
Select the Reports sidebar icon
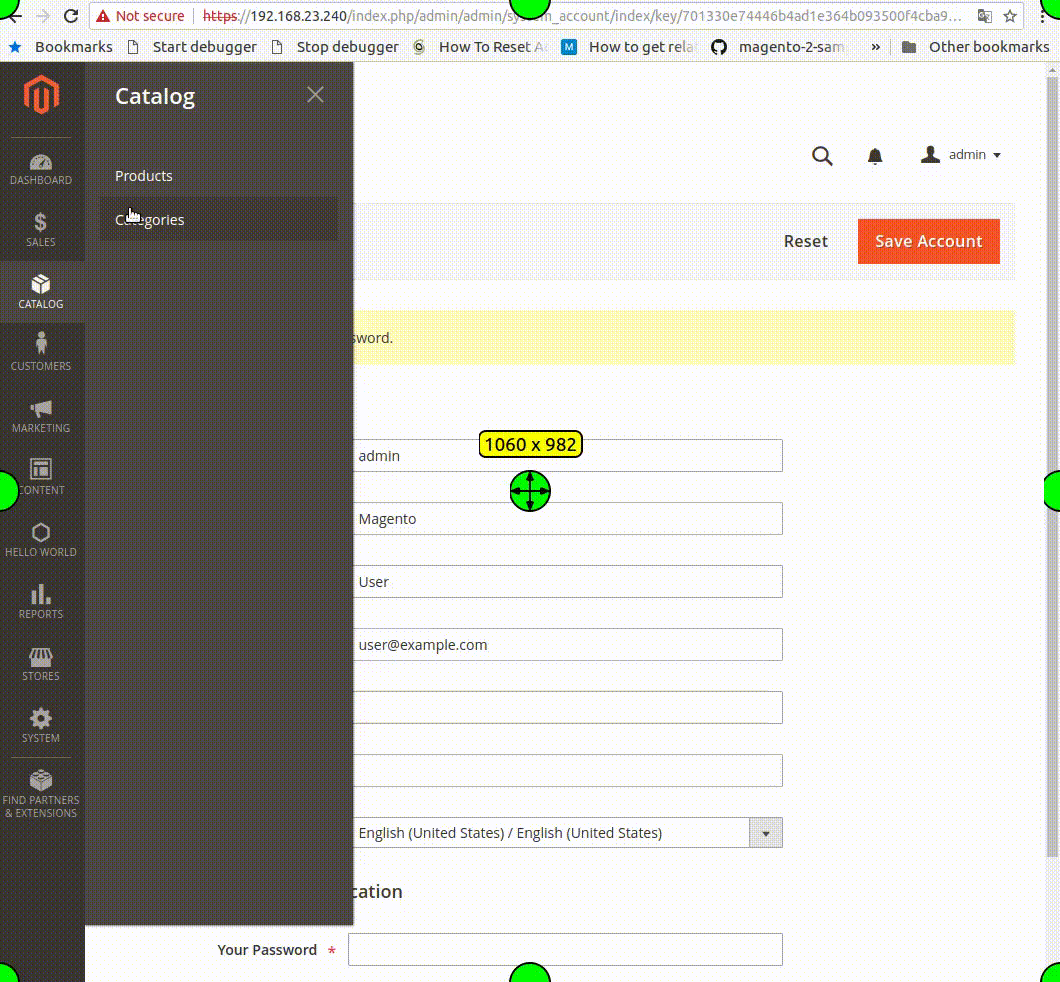coord(40,600)
